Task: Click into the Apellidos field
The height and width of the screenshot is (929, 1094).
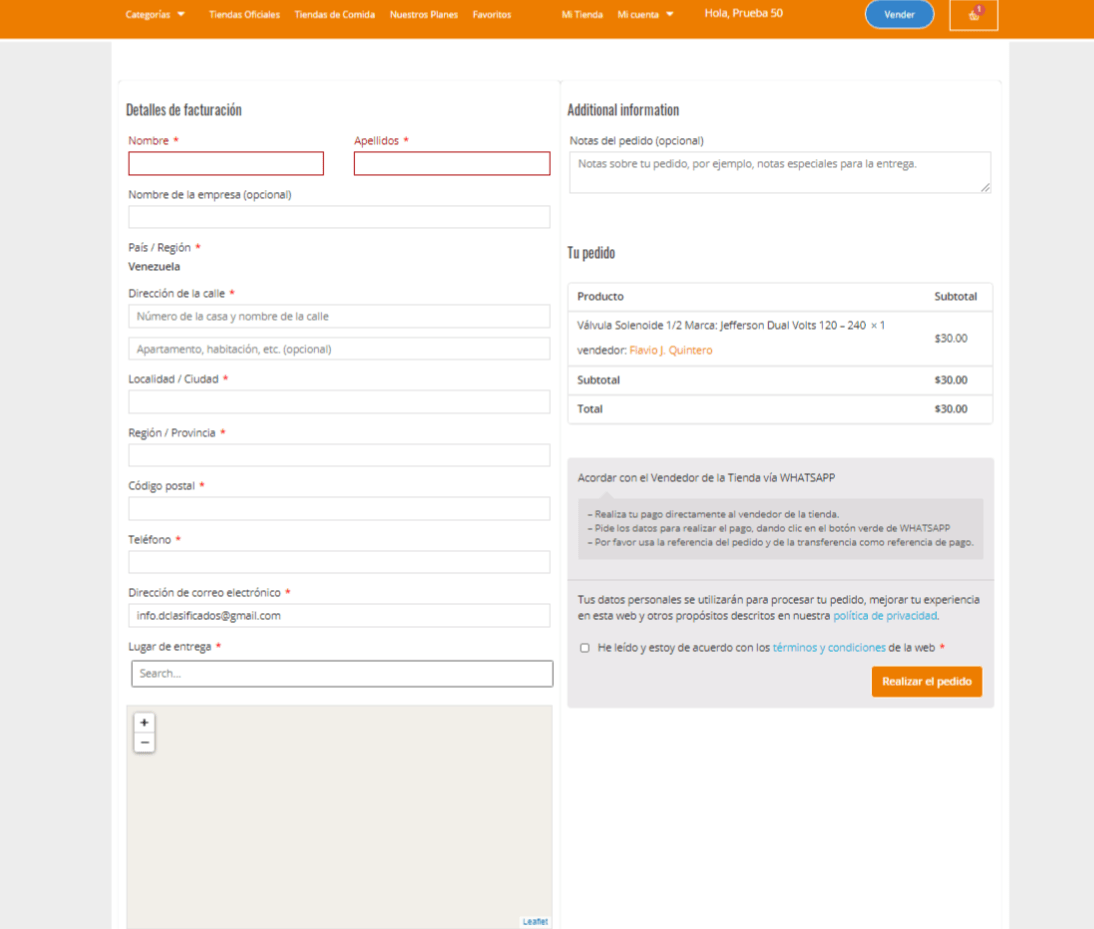Action: pyautogui.click(x=452, y=164)
